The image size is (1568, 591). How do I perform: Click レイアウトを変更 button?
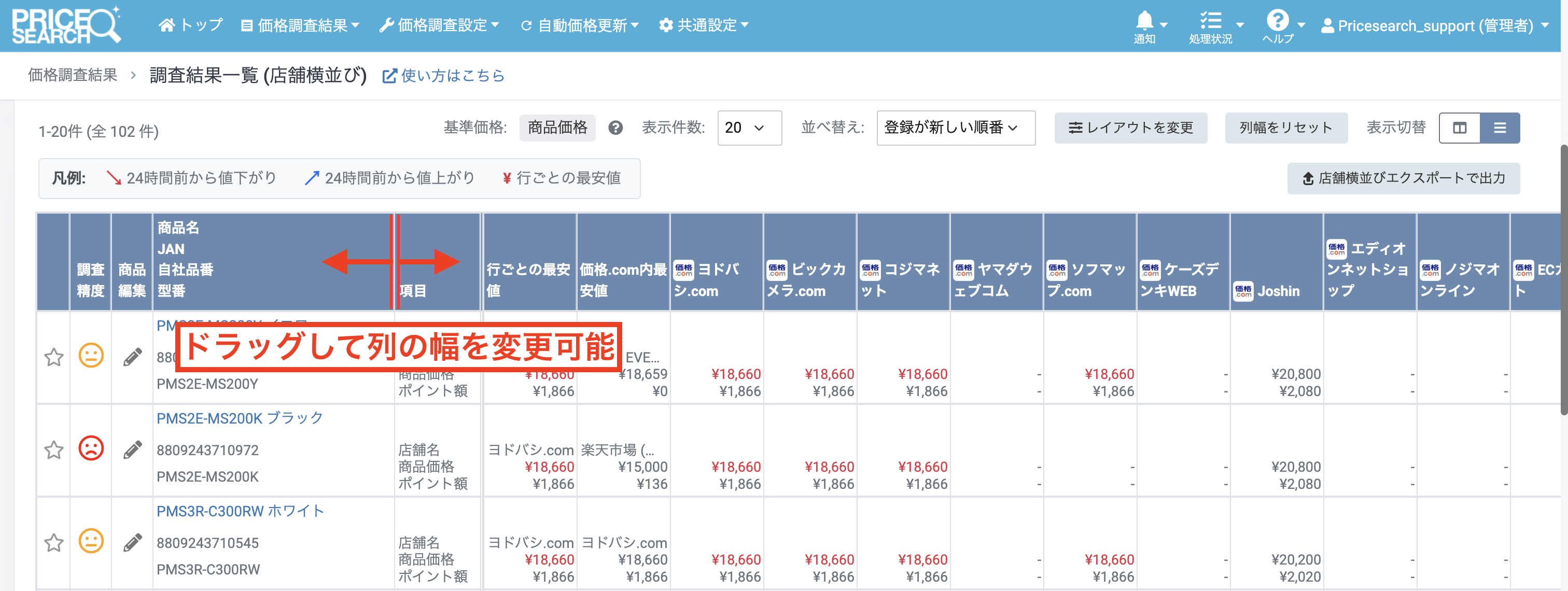(x=1130, y=128)
